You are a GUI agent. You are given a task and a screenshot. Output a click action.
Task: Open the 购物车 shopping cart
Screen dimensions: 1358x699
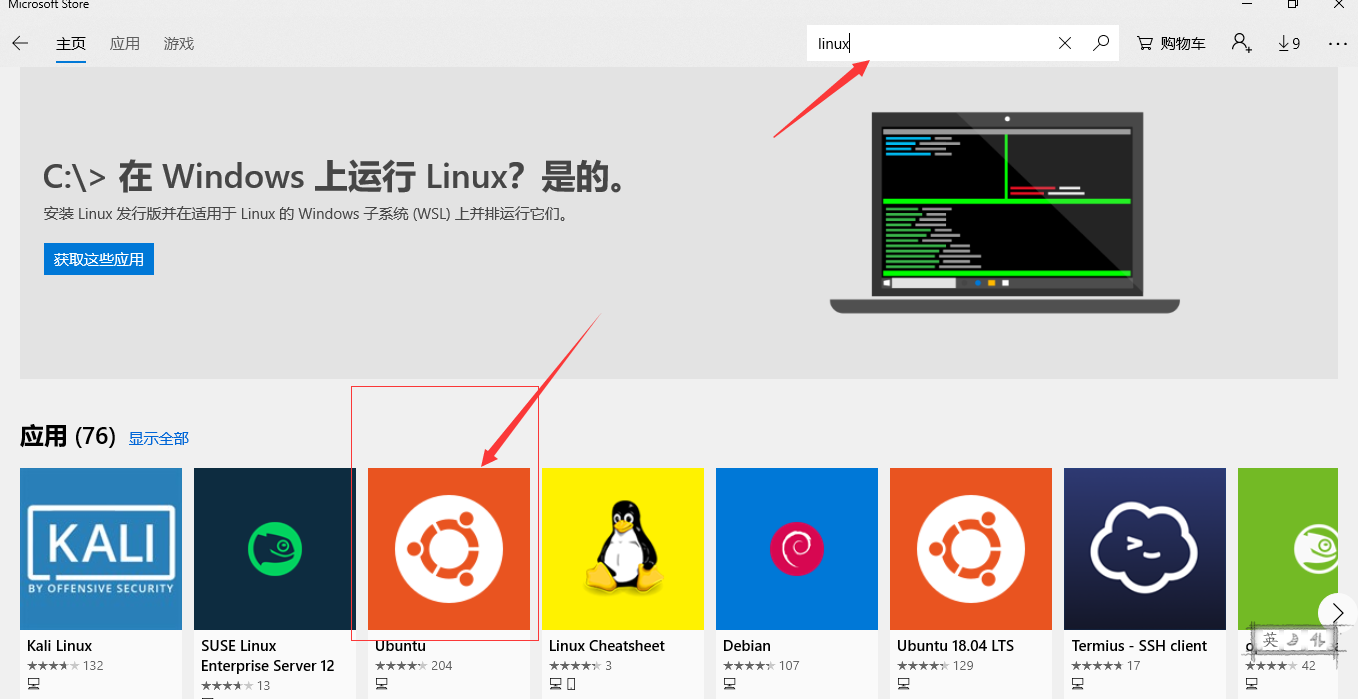pyautogui.click(x=1170, y=42)
